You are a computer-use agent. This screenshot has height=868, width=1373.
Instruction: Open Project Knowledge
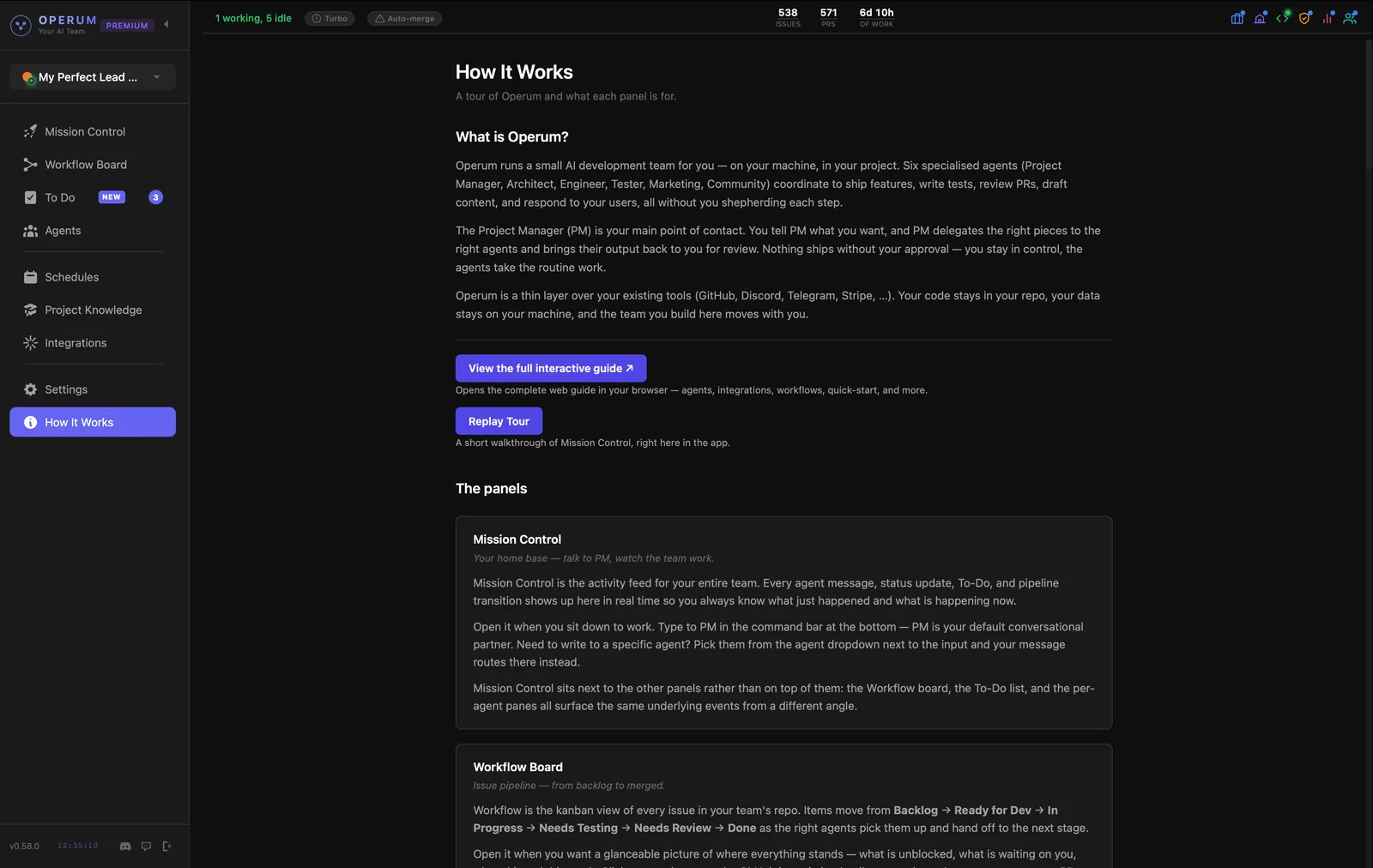click(x=93, y=310)
